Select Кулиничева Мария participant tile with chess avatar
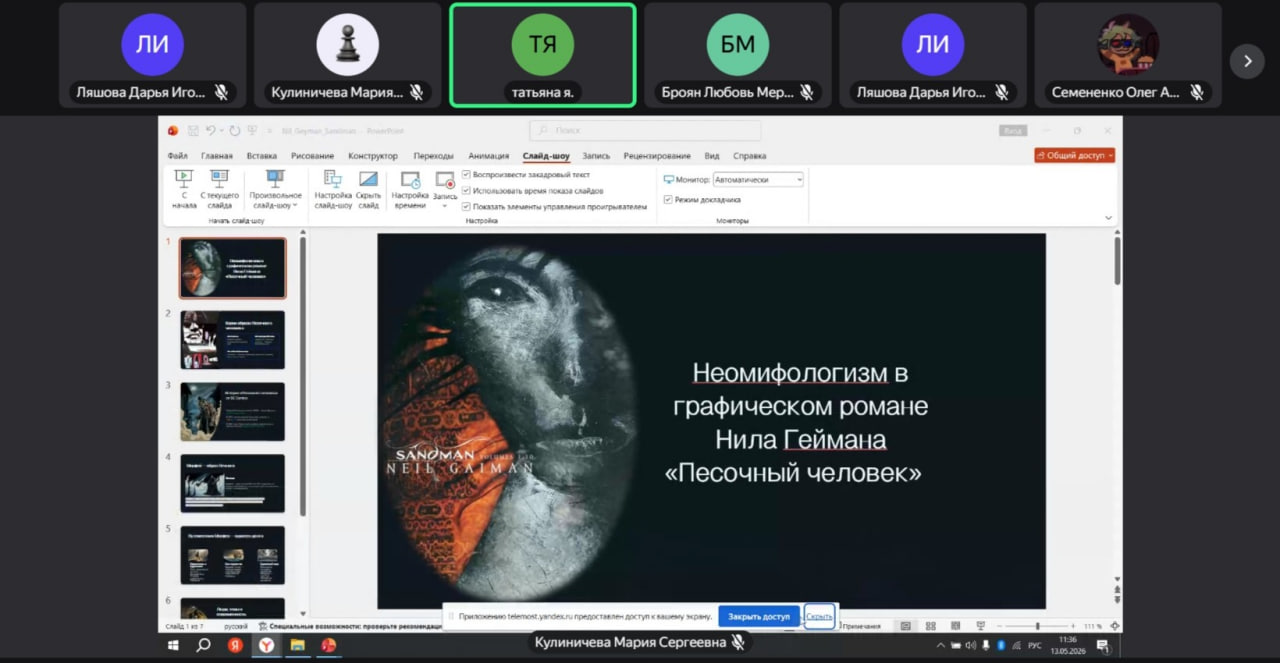 click(347, 55)
